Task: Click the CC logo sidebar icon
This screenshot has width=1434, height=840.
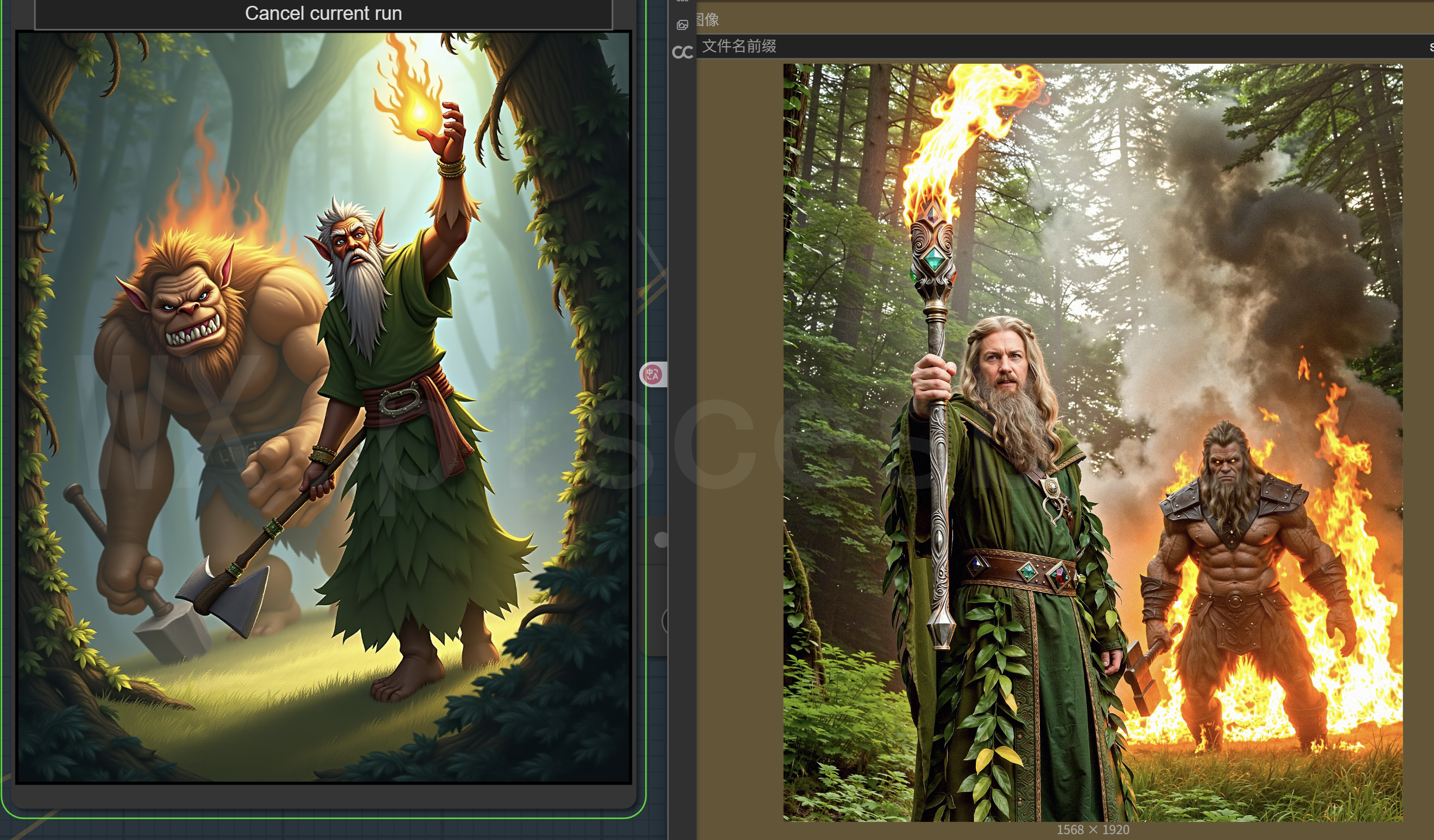Action: tap(682, 53)
